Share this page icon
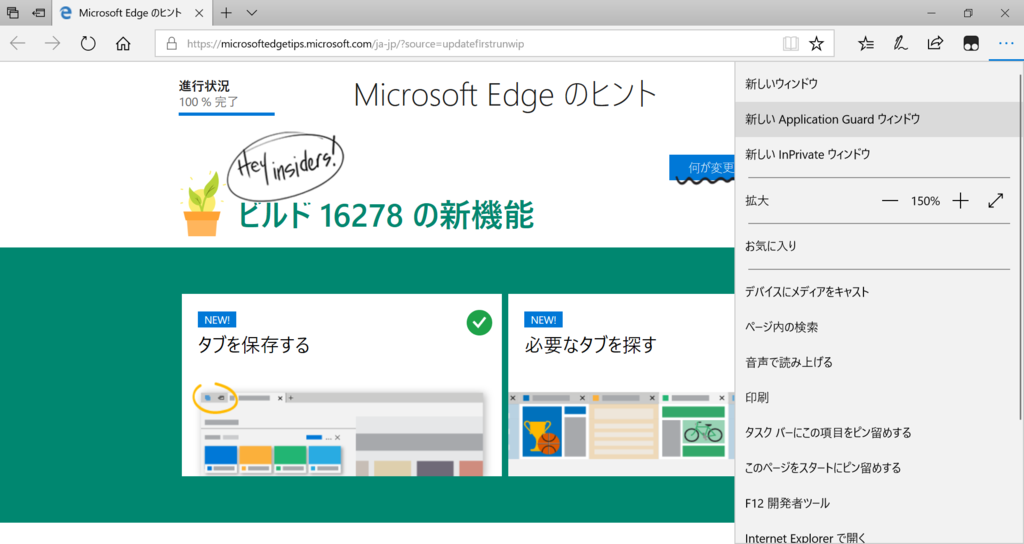 click(x=935, y=44)
